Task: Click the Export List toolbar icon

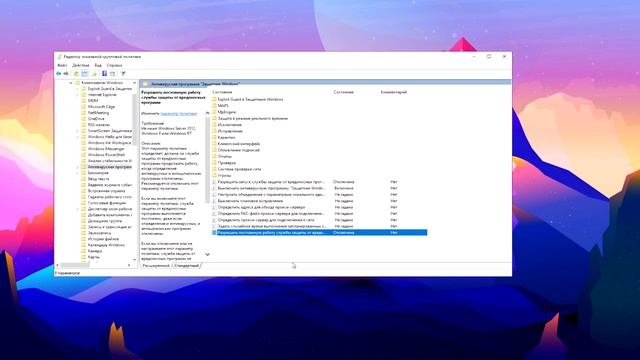Action: [x=94, y=73]
